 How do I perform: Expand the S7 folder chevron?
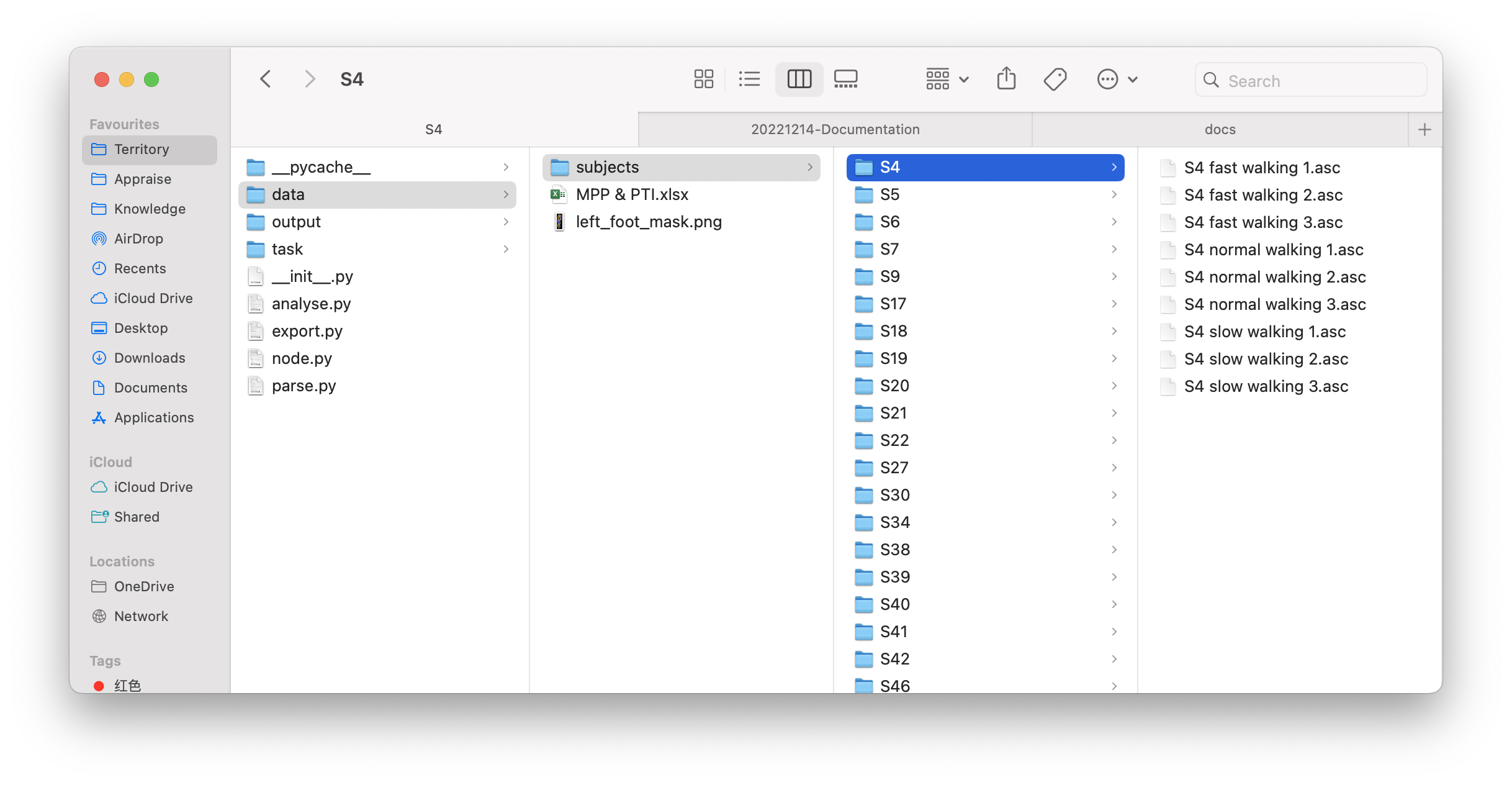[1115, 249]
